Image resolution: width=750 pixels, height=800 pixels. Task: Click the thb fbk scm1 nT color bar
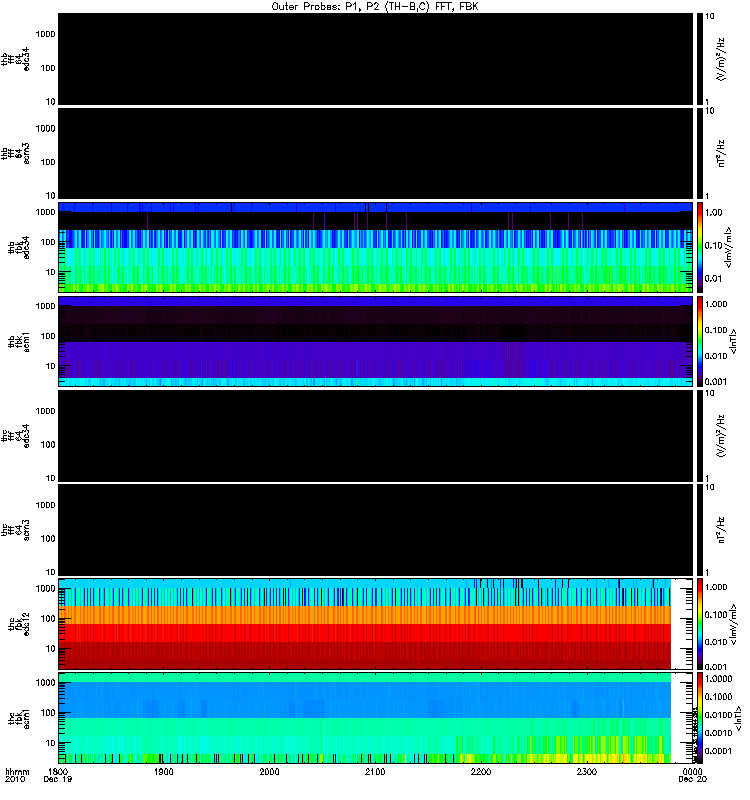coord(700,341)
